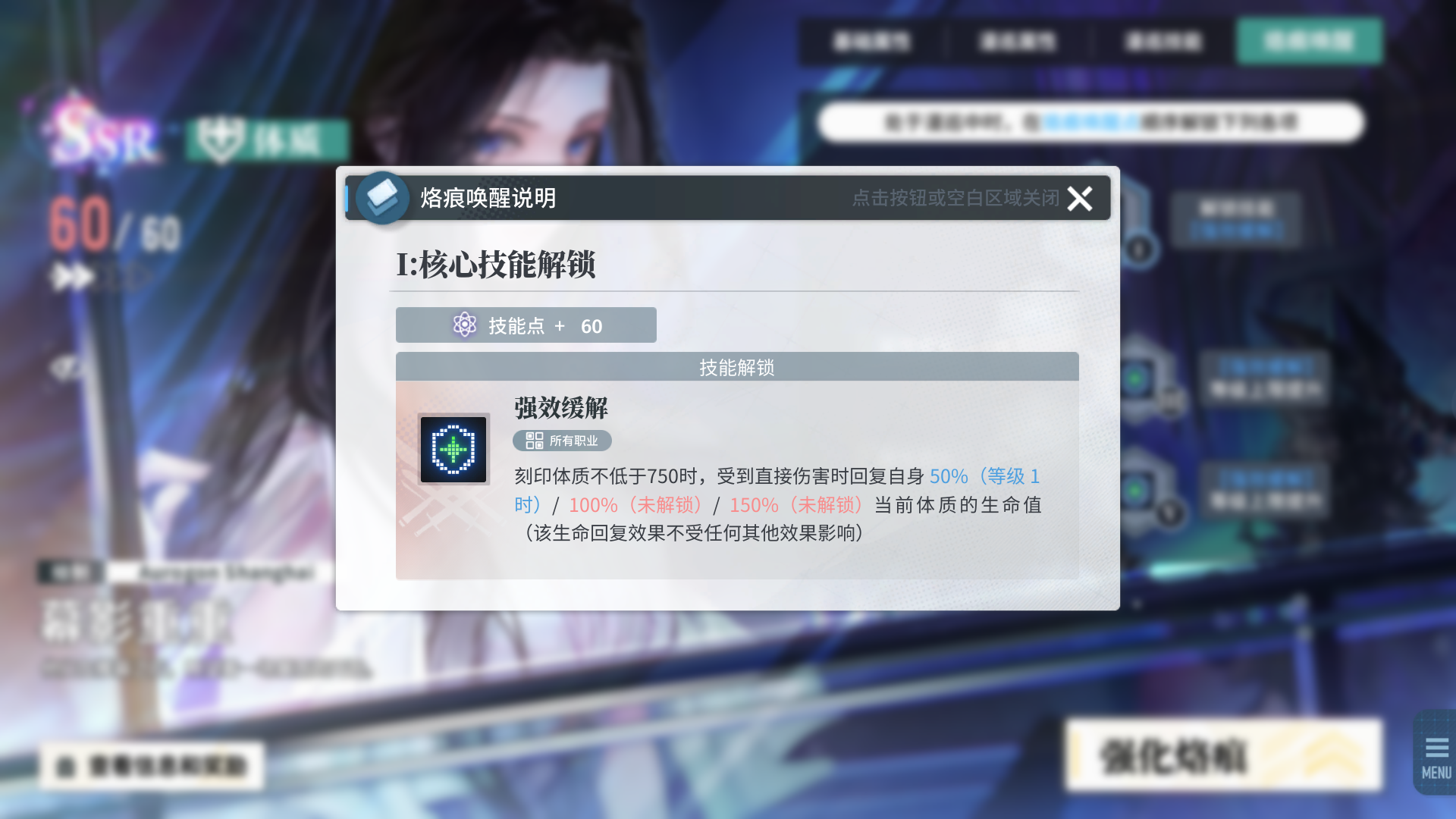This screenshot has height=819, width=1456.
Task: Click the bottom-left view info button
Action: [x=152, y=766]
